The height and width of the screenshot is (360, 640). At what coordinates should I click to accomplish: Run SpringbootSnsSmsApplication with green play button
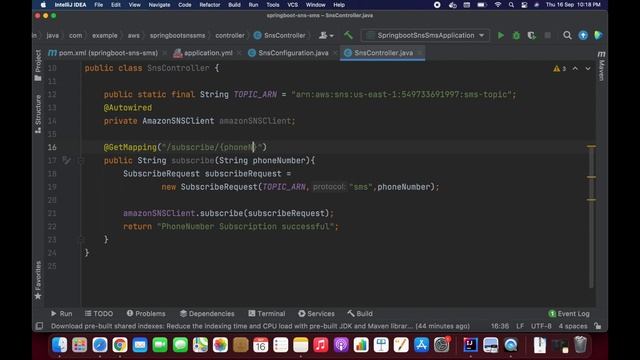501,36
